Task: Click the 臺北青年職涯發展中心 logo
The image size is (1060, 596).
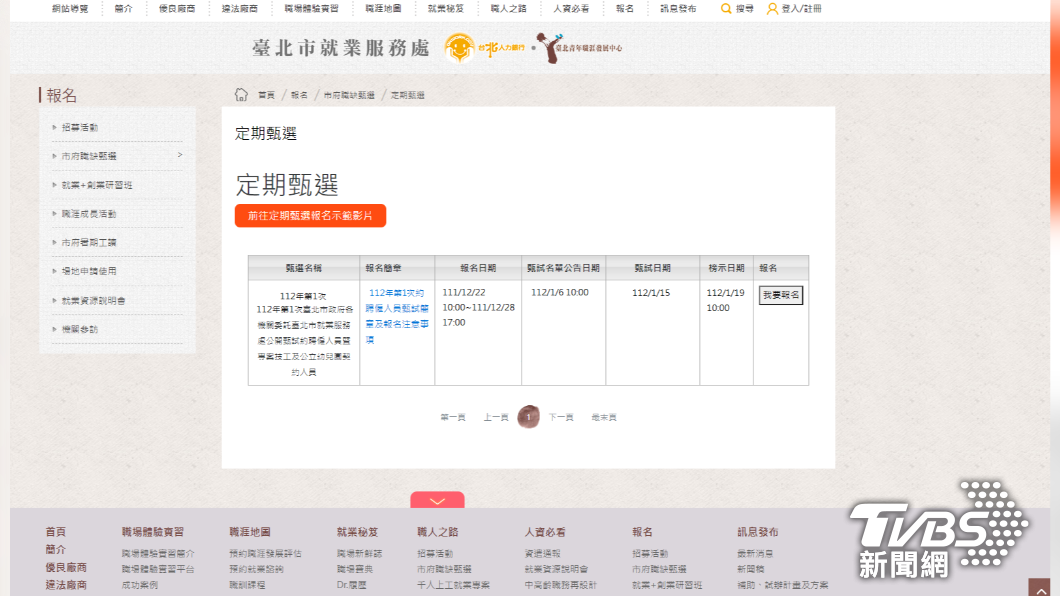Action: [579, 48]
